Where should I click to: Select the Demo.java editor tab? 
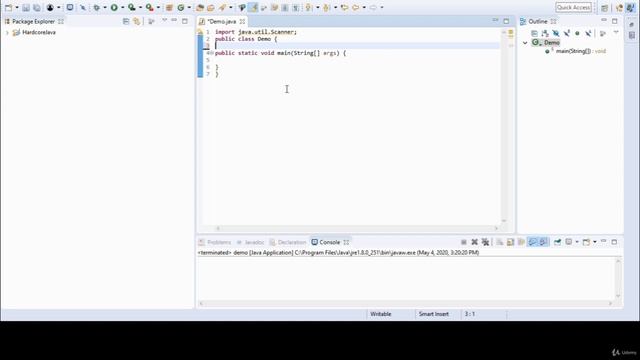click(x=222, y=21)
